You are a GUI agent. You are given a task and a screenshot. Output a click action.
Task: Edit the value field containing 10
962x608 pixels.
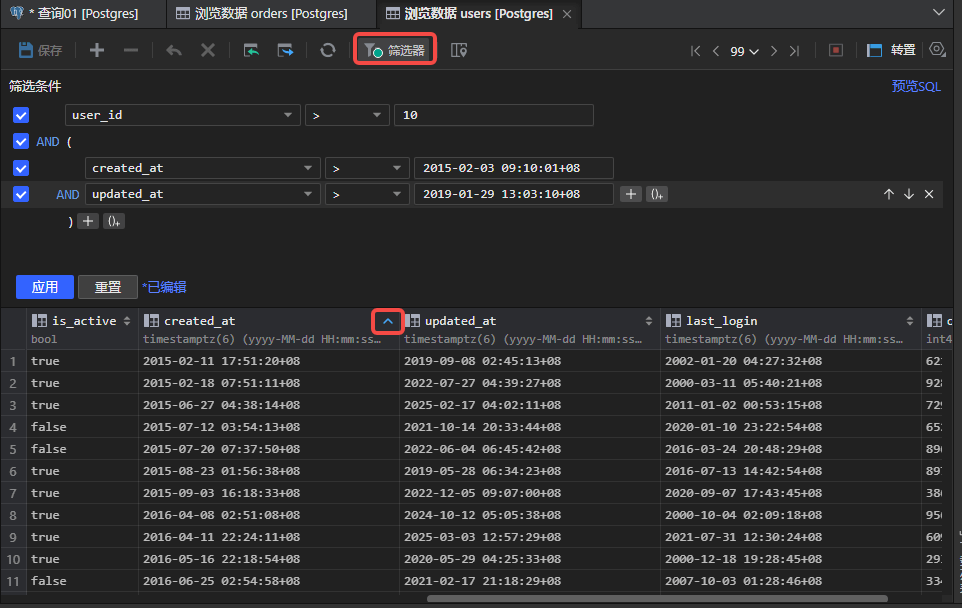[493, 115]
